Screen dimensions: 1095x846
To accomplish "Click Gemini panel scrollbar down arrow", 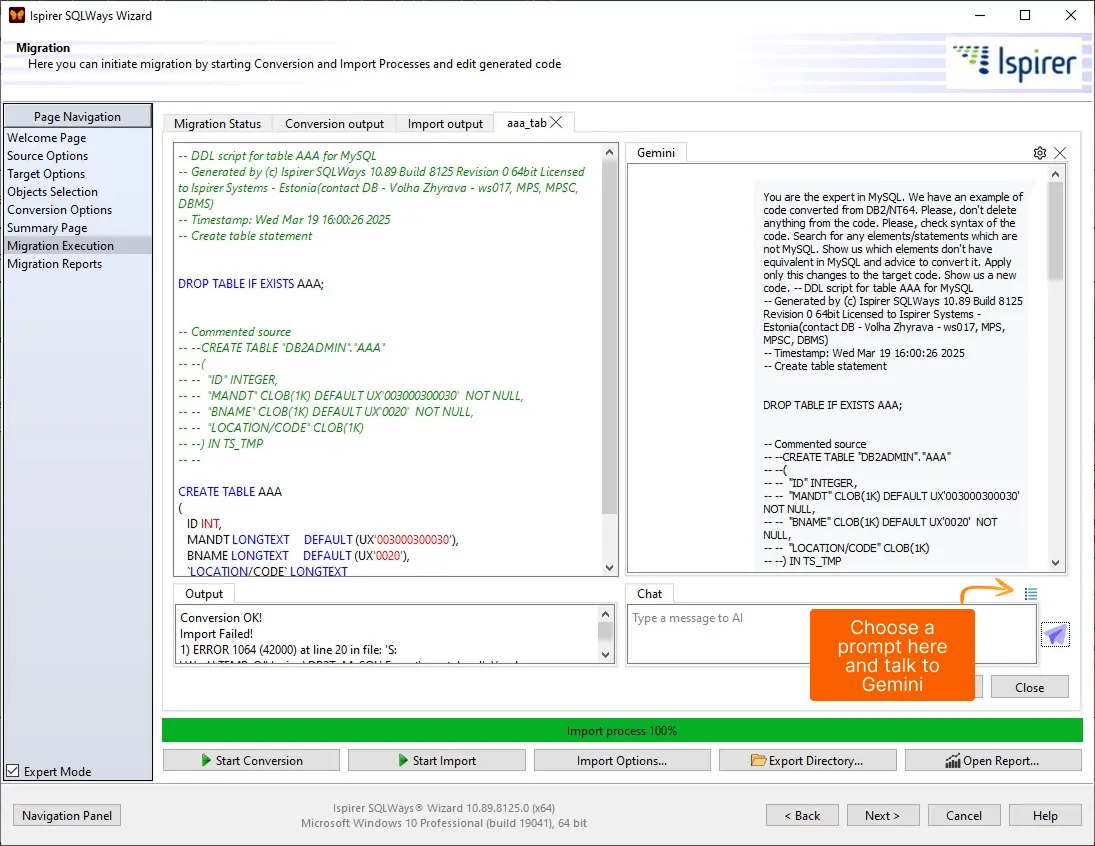I will coord(1055,563).
